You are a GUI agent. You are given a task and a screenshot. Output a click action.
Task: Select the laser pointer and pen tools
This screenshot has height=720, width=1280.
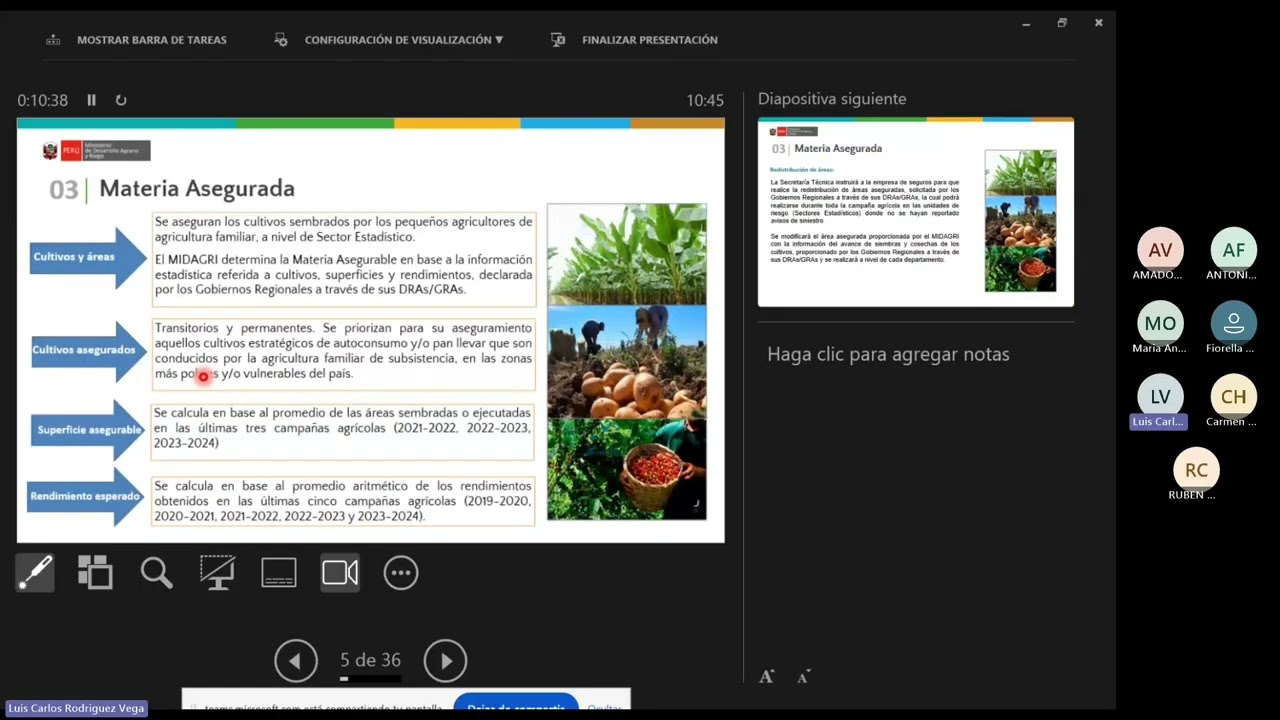pos(35,572)
